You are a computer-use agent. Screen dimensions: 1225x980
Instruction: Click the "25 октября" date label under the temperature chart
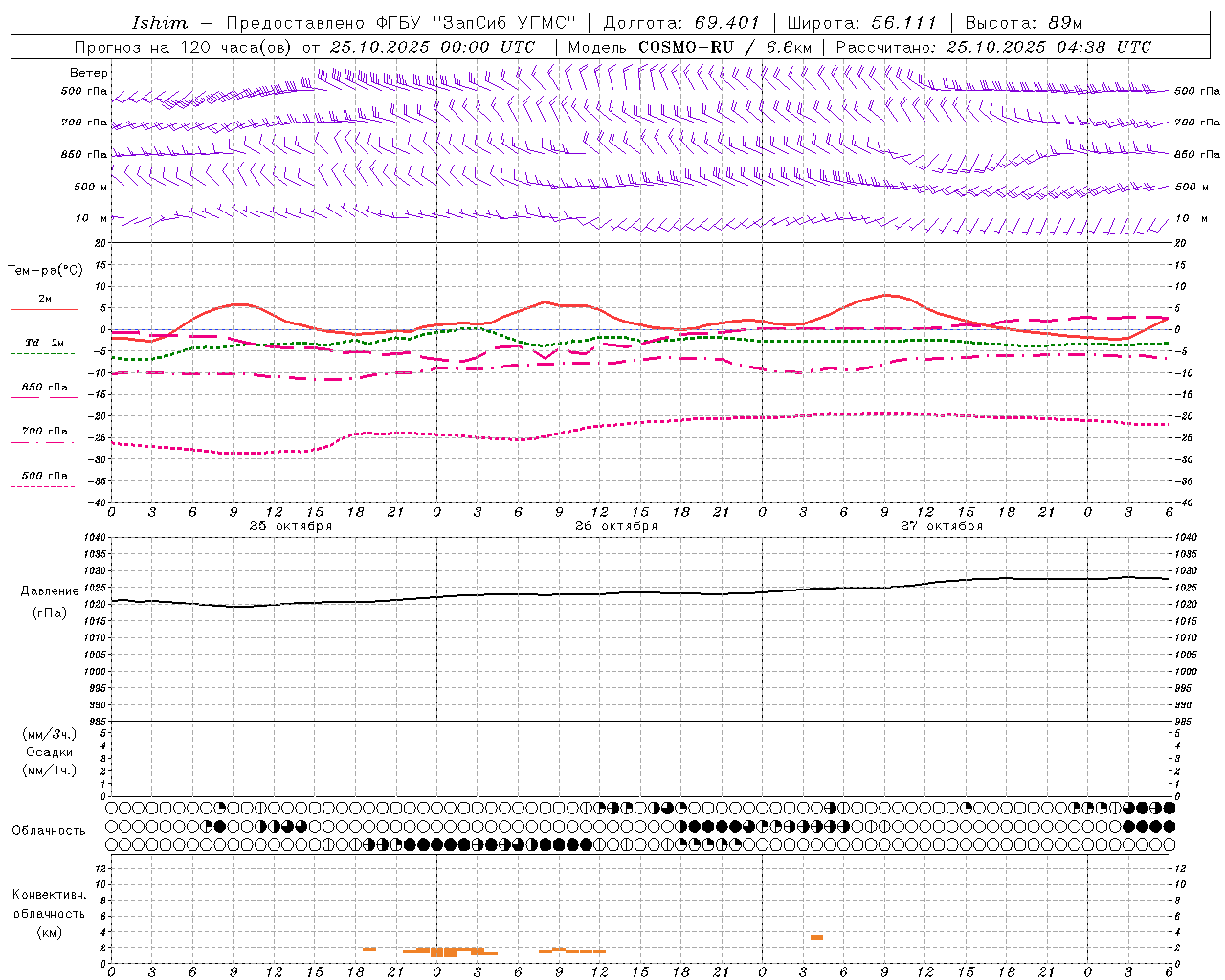pos(291,526)
